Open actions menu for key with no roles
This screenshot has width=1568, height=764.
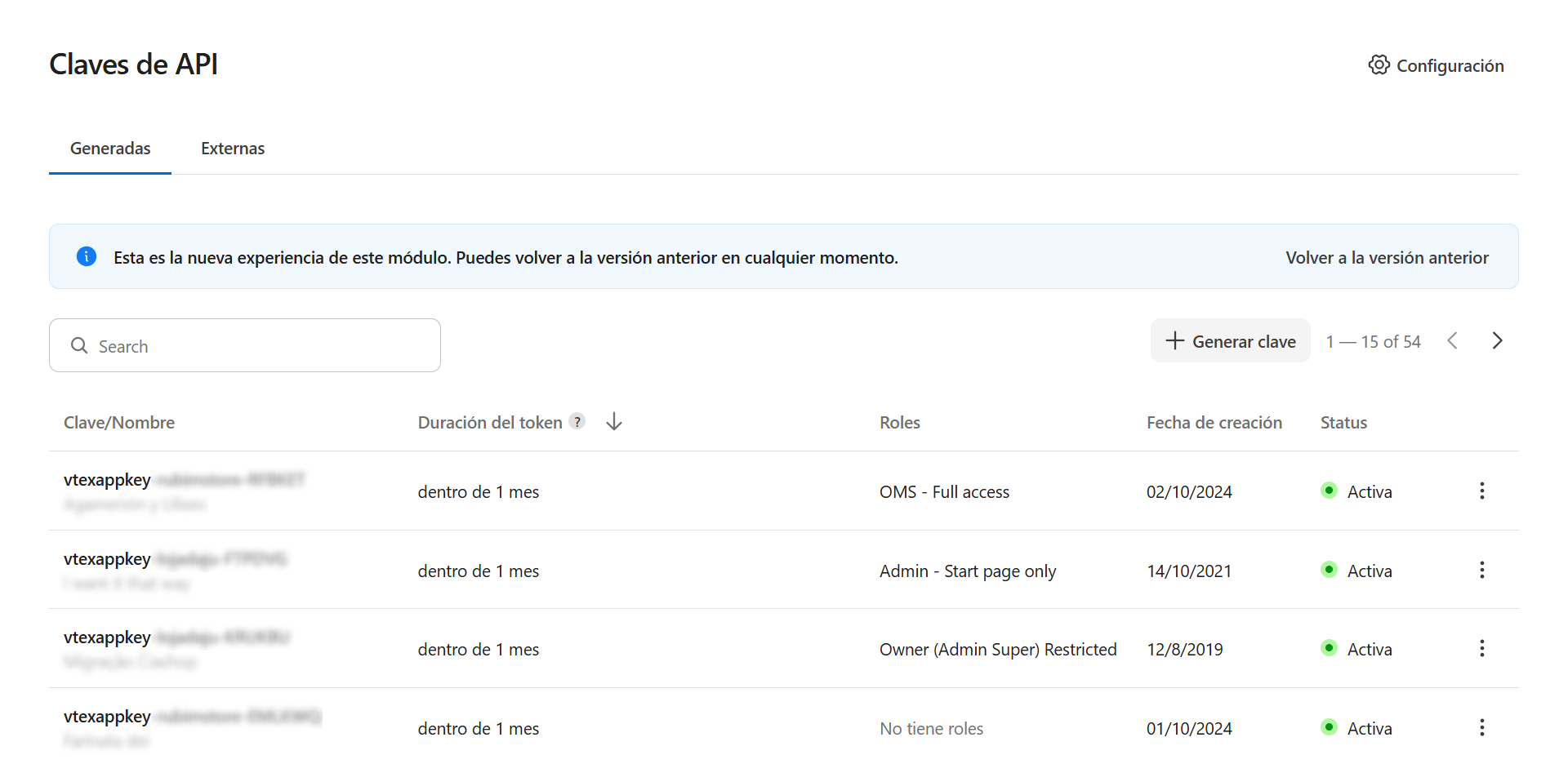point(1481,727)
